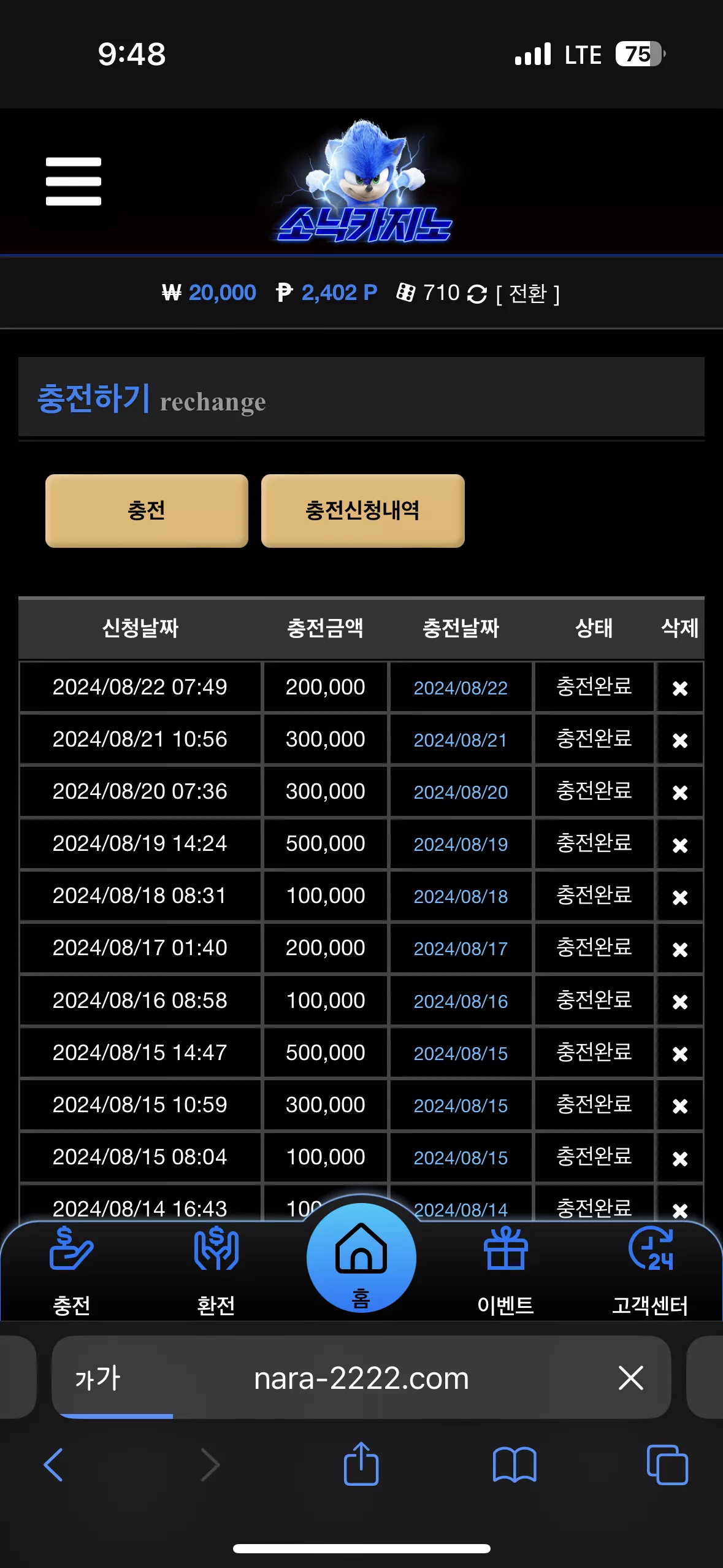This screenshot has width=723, height=1568.
Task: Delete the 2024/08/19 14:24 recharge record
Action: click(x=679, y=845)
